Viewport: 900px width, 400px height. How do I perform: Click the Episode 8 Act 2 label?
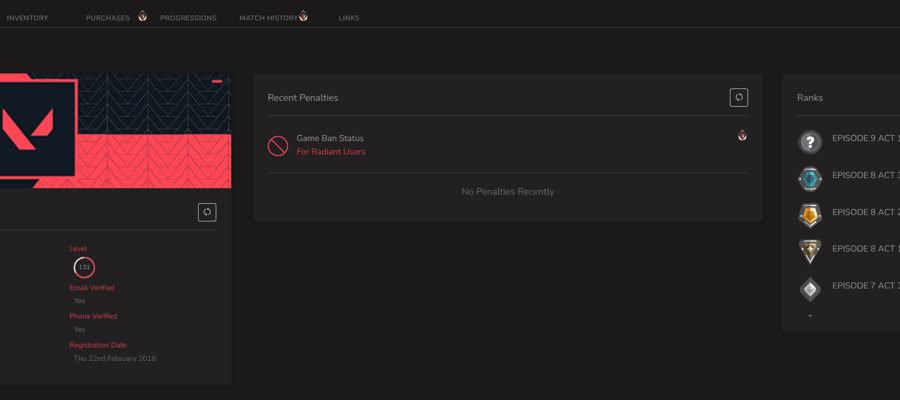click(866, 212)
